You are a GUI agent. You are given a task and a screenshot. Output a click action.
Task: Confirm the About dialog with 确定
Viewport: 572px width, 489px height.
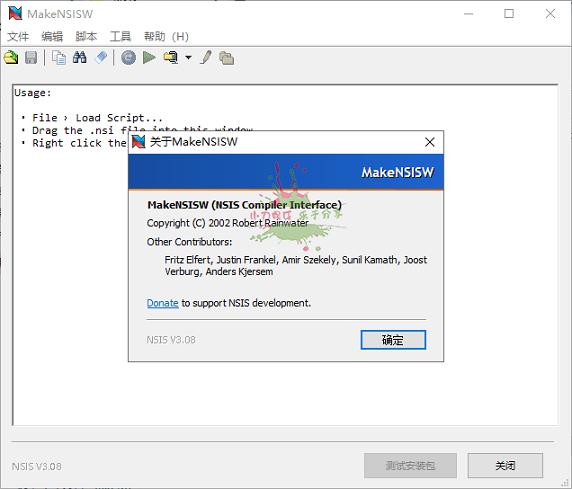[393, 340]
